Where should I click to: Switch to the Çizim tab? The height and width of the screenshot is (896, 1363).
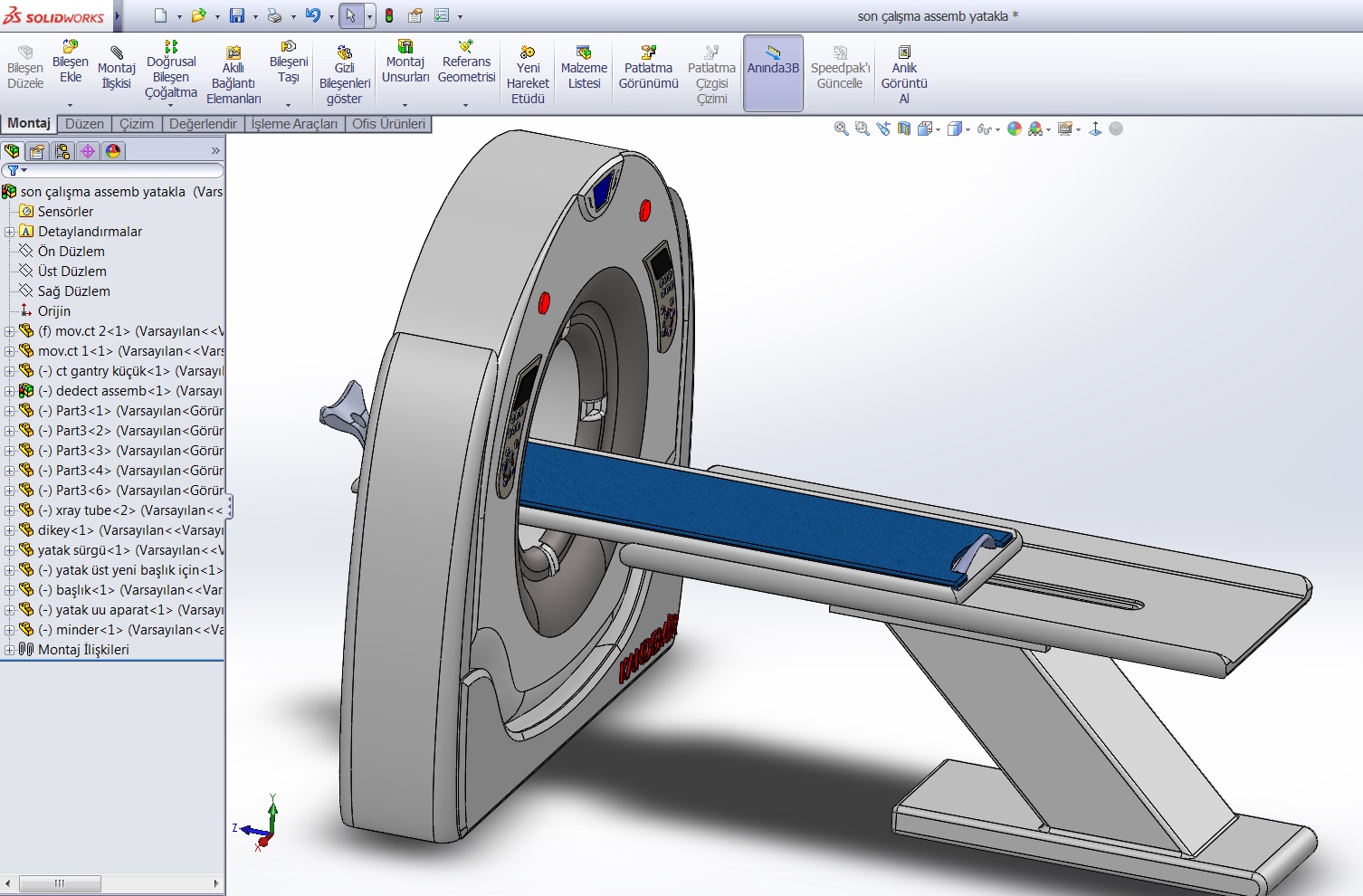point(137,124)
